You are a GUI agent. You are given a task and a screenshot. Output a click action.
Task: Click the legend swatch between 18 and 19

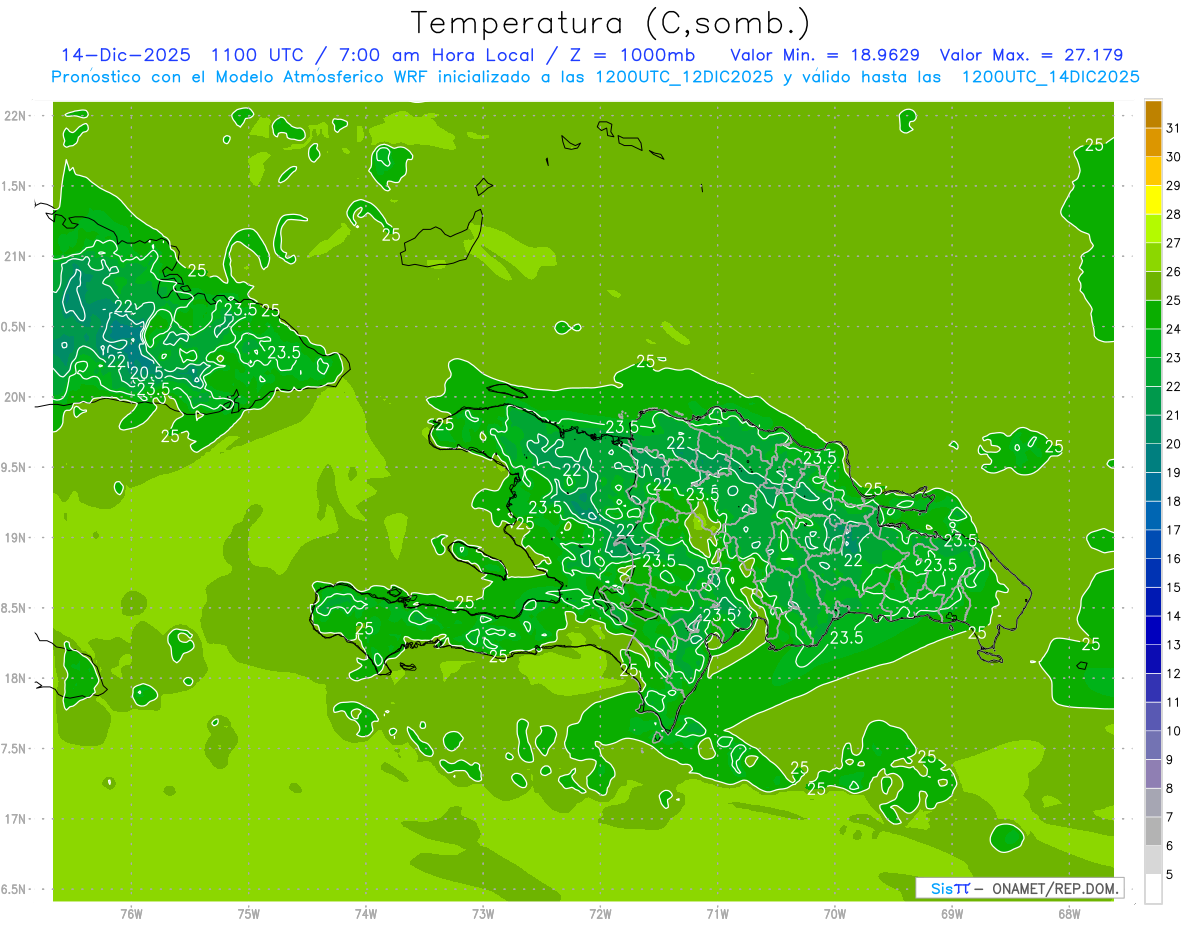[1153, 487]
